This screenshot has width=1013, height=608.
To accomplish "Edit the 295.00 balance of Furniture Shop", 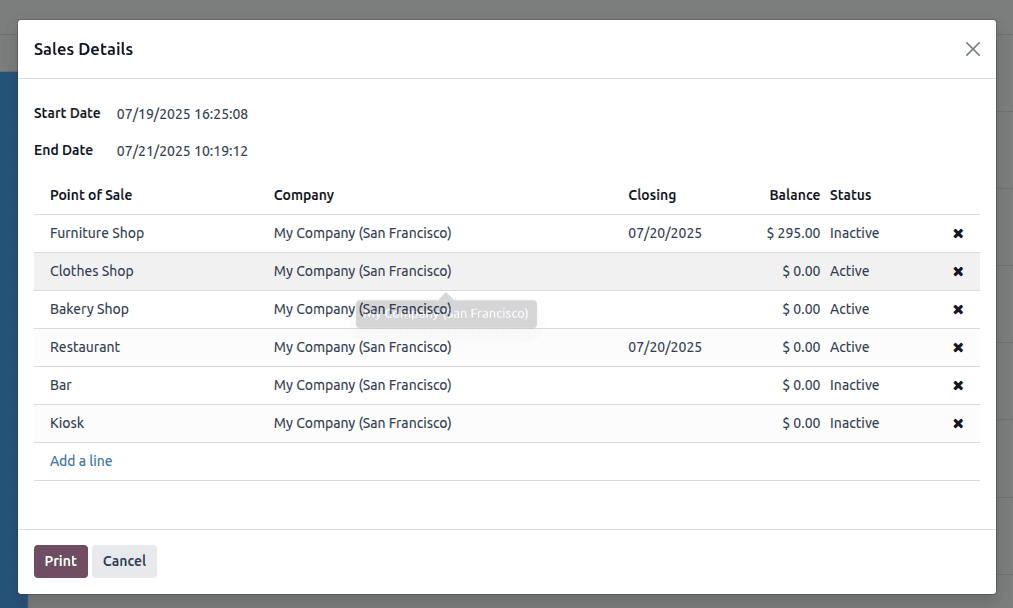I will pyautogui.click(x=791, y=233).
